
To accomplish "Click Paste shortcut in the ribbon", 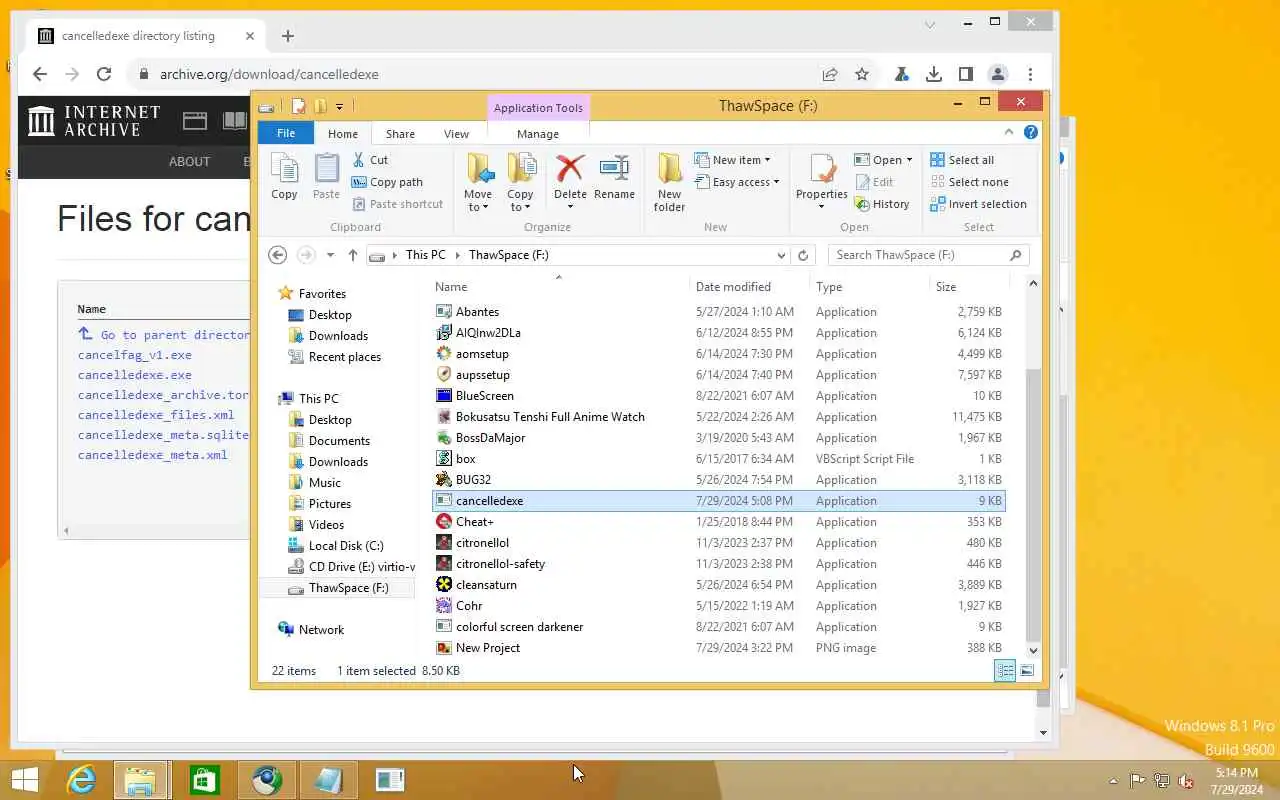I will click(397, 204).
